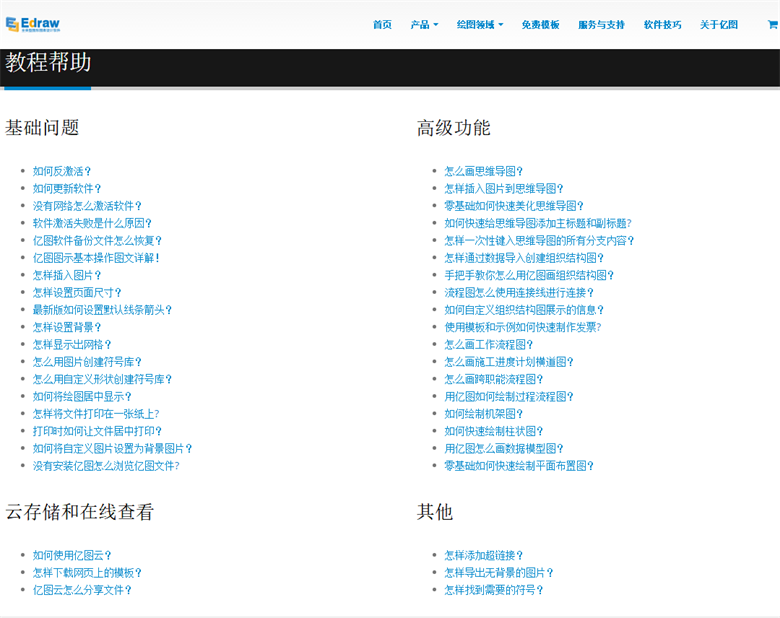Open the link 怎样通过数据导入创建组织结构图？
The width and height of the screenshot is (780, 618).
tap(524, 258)
